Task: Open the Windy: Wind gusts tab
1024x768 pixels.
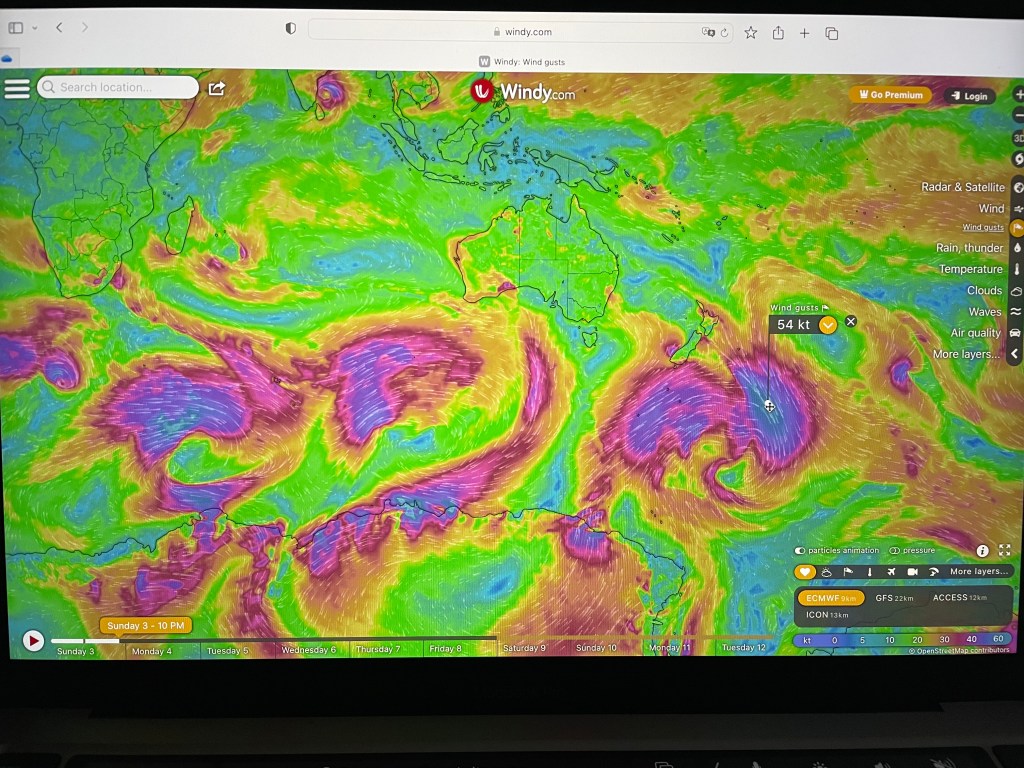Action: 521,62
